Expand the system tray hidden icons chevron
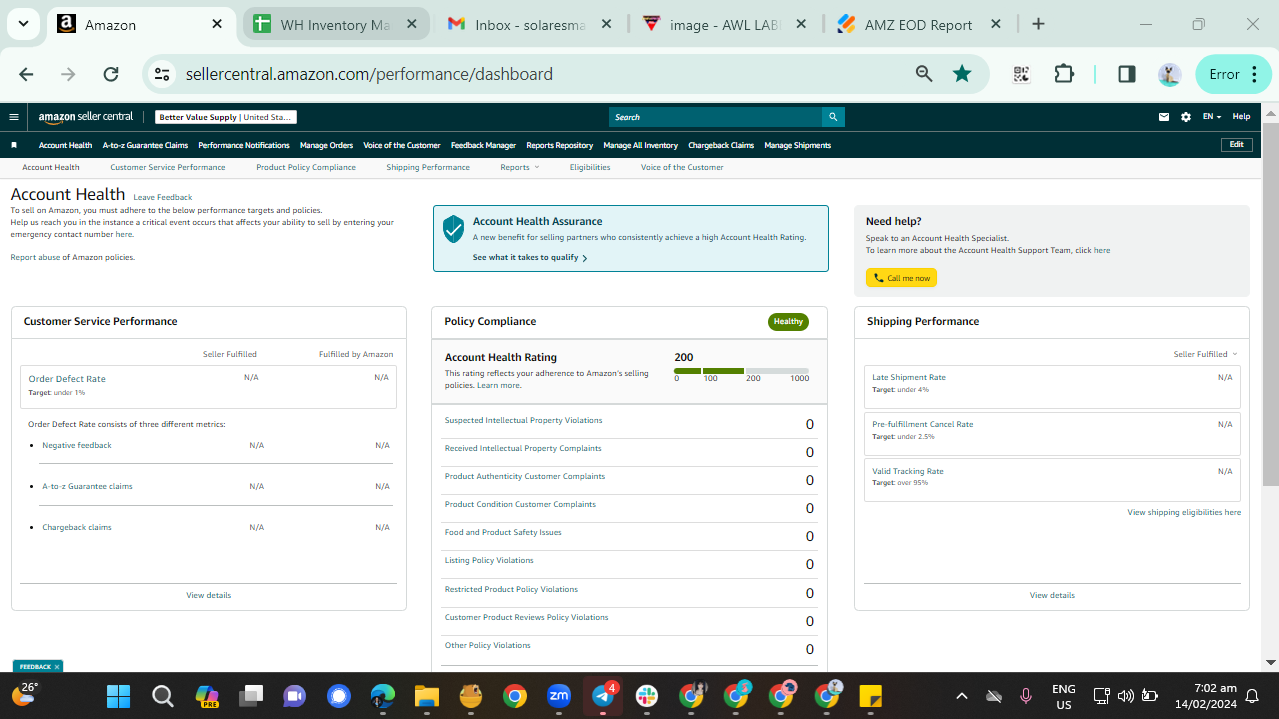1279x719 pixels. click(x=962, y=696)
